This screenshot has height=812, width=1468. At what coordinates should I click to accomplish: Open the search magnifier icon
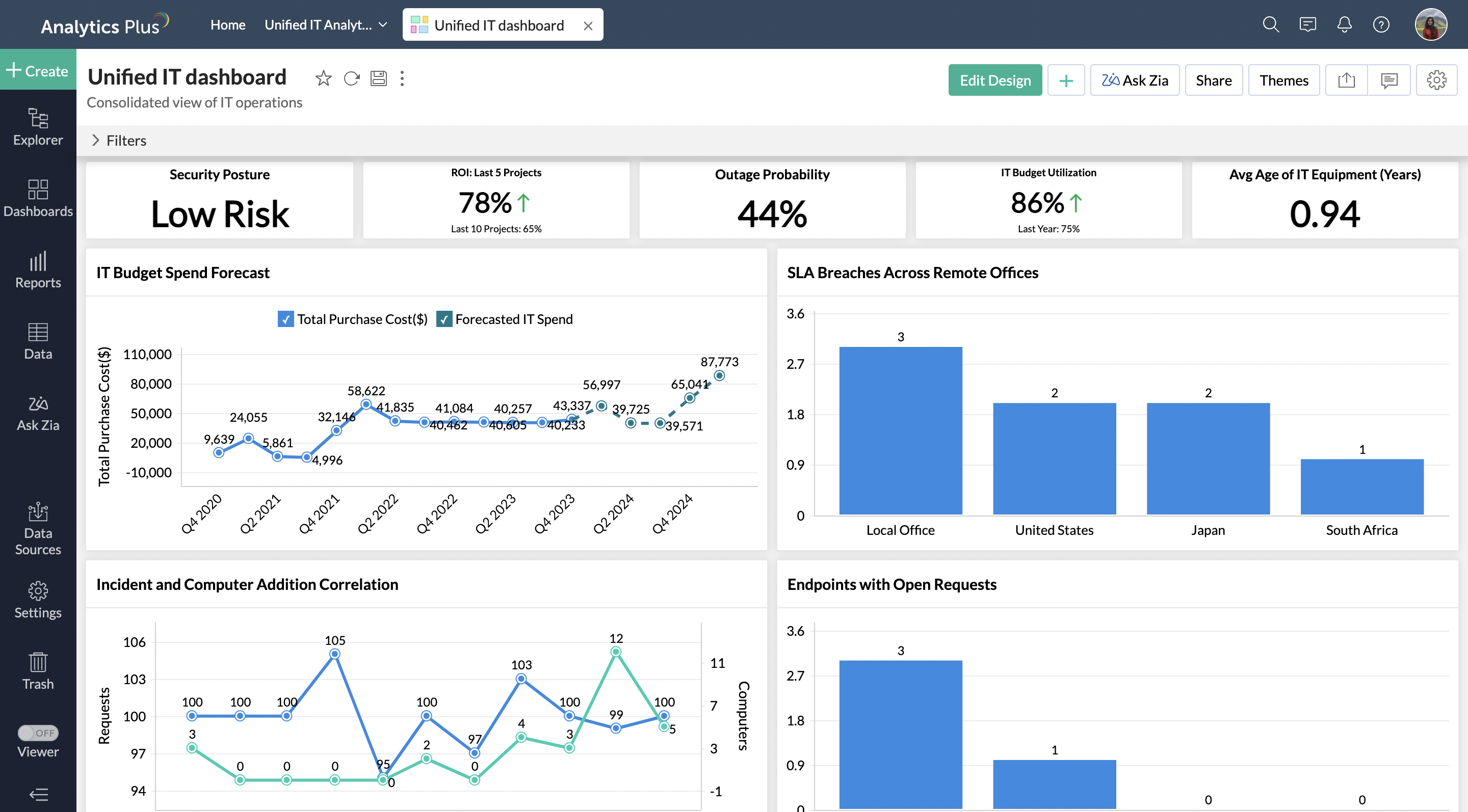1270,24
